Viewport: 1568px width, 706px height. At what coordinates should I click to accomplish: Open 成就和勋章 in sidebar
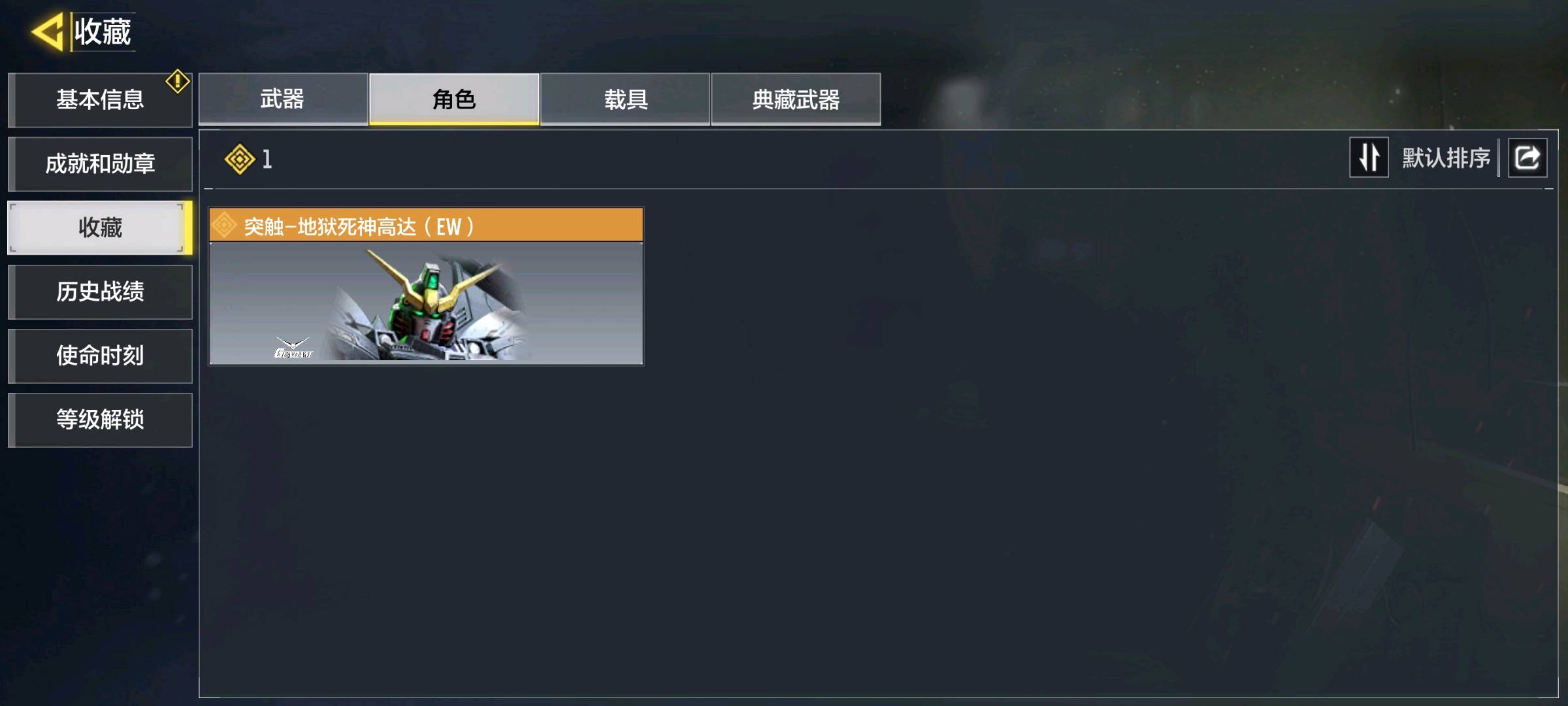pyautogui.click(x=100, y=163)
